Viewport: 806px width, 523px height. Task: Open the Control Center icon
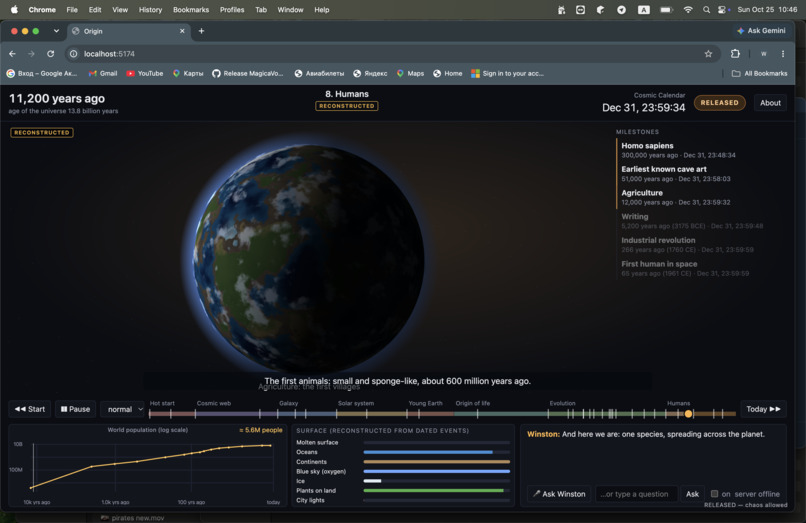pyautogui.click(x=723, y=9)
